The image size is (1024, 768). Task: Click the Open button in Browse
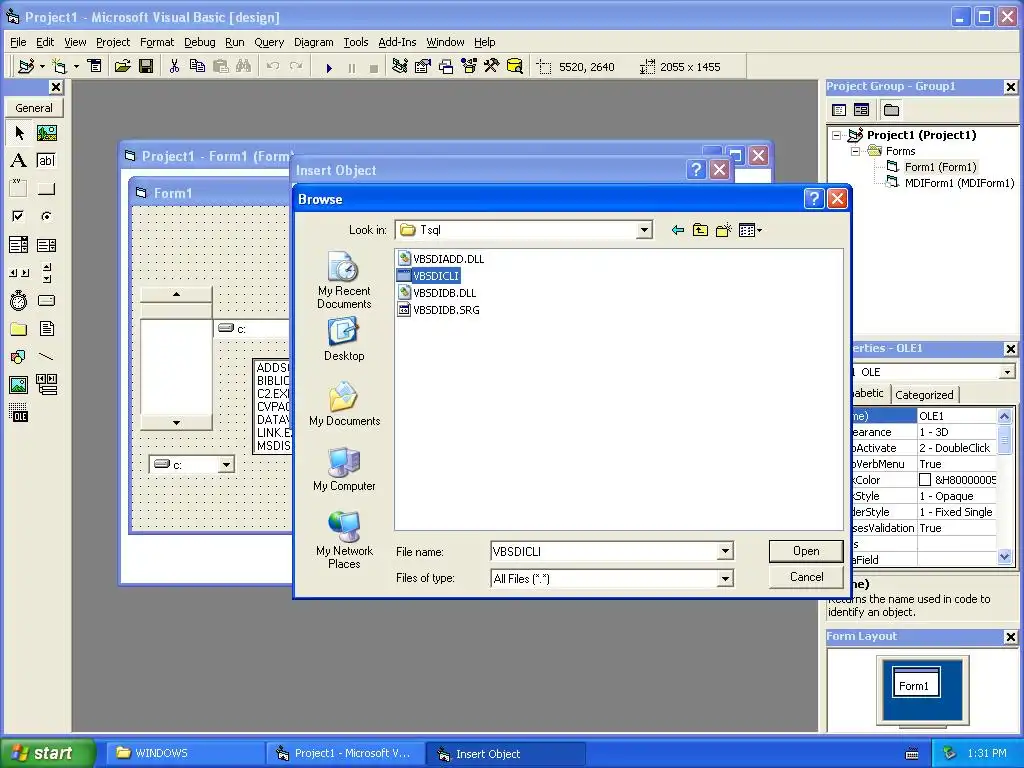coord(806,551)
